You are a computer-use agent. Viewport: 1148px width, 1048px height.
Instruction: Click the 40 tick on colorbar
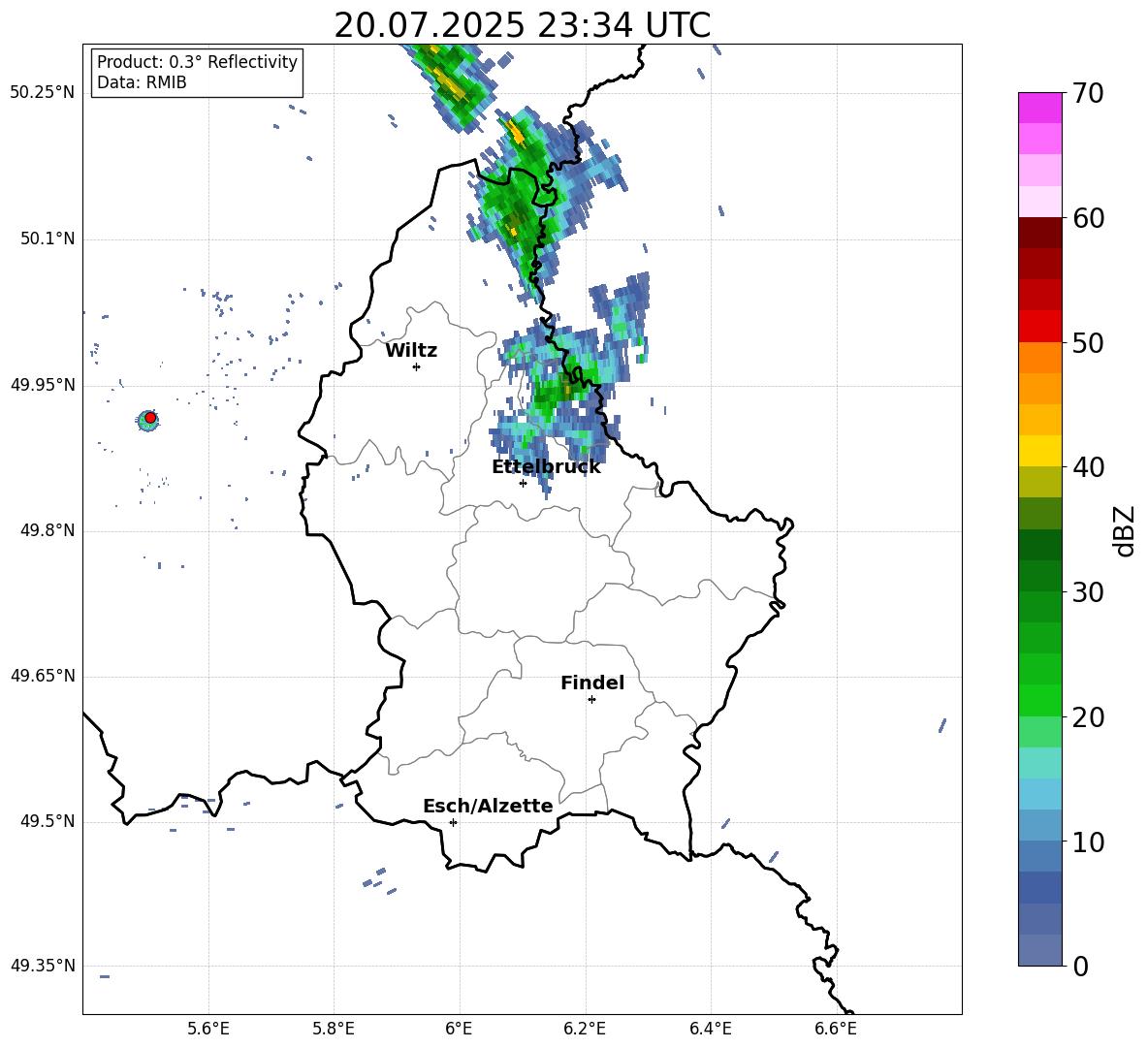click(1087, 467)
